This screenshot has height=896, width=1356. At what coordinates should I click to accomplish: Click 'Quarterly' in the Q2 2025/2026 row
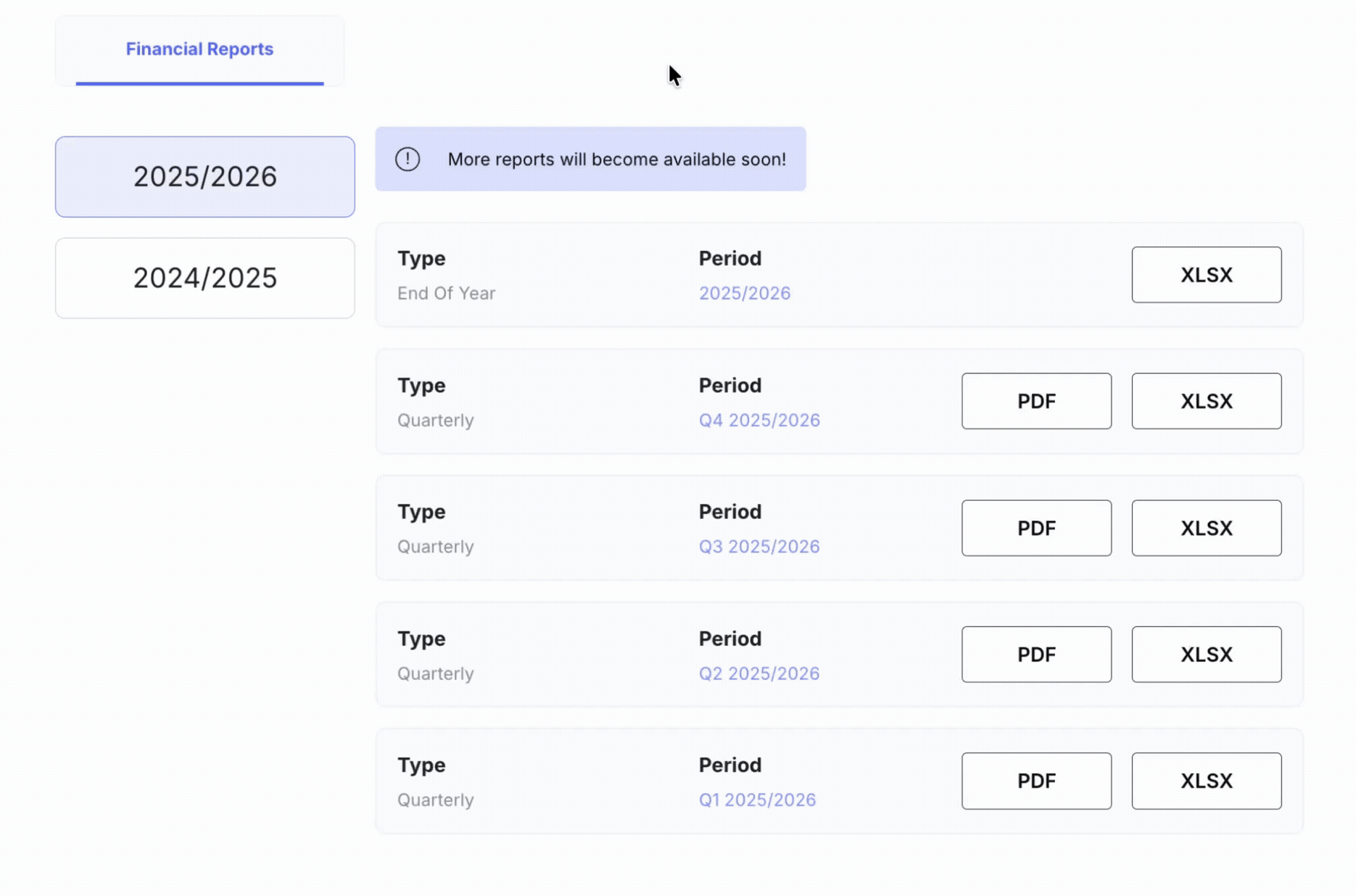click(435, 674)
